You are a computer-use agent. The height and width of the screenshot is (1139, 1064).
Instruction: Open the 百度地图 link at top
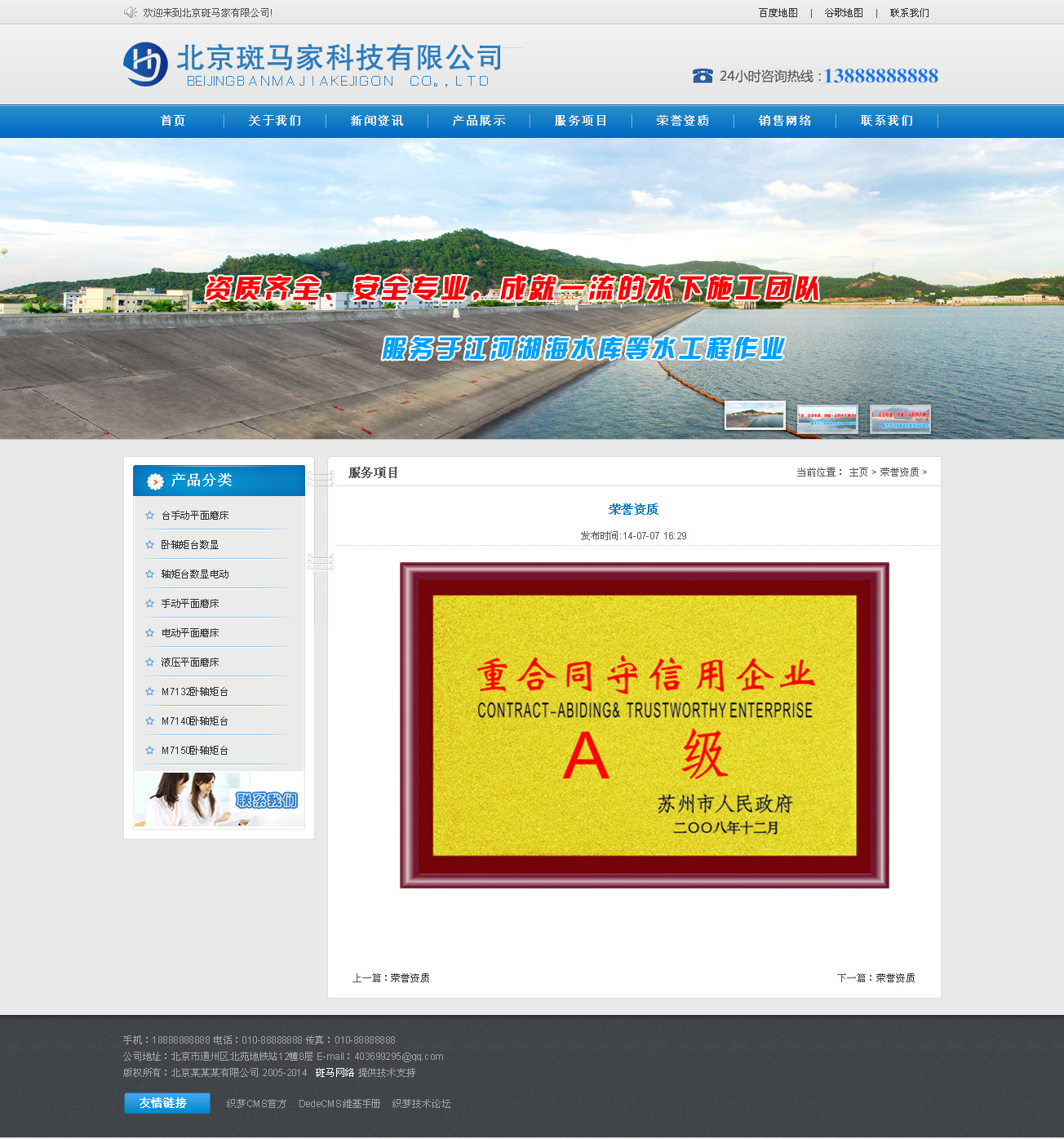[x=778, y=13]
